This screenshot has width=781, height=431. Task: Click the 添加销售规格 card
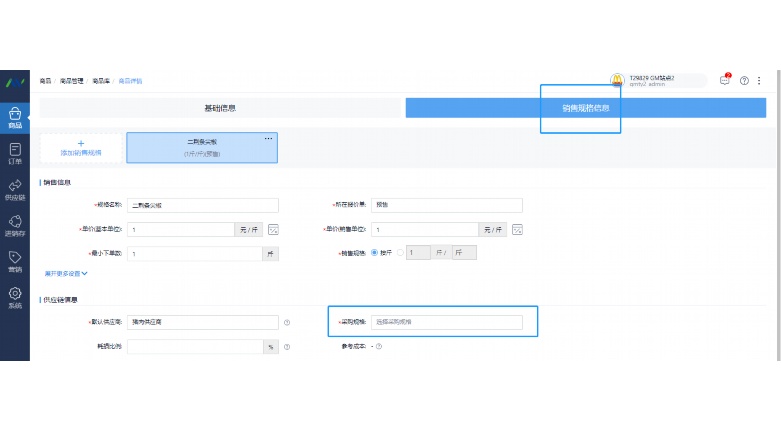tap(81, 148)
